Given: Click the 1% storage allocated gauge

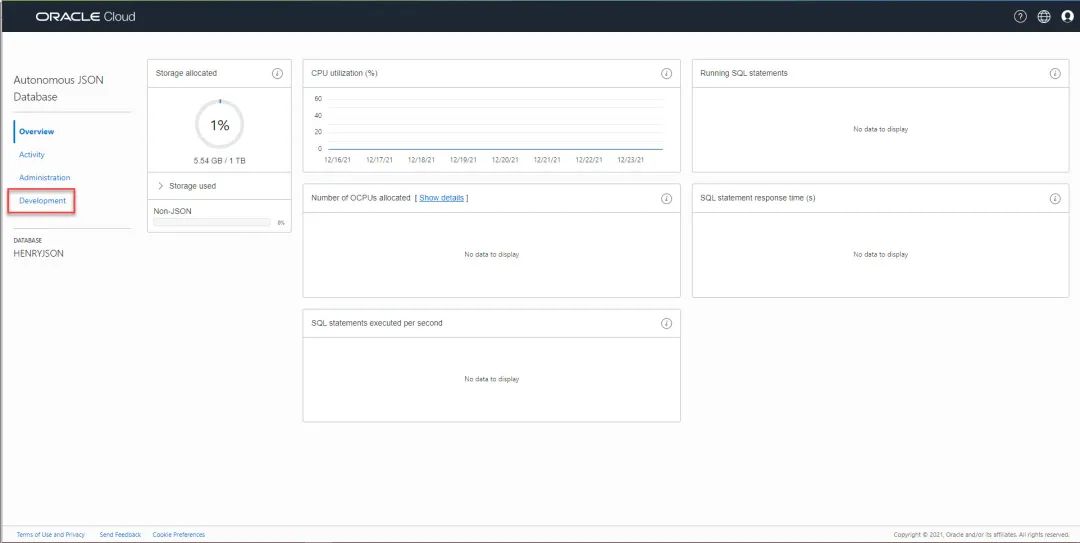Looking at the screenshot, I should pos(219,125).
